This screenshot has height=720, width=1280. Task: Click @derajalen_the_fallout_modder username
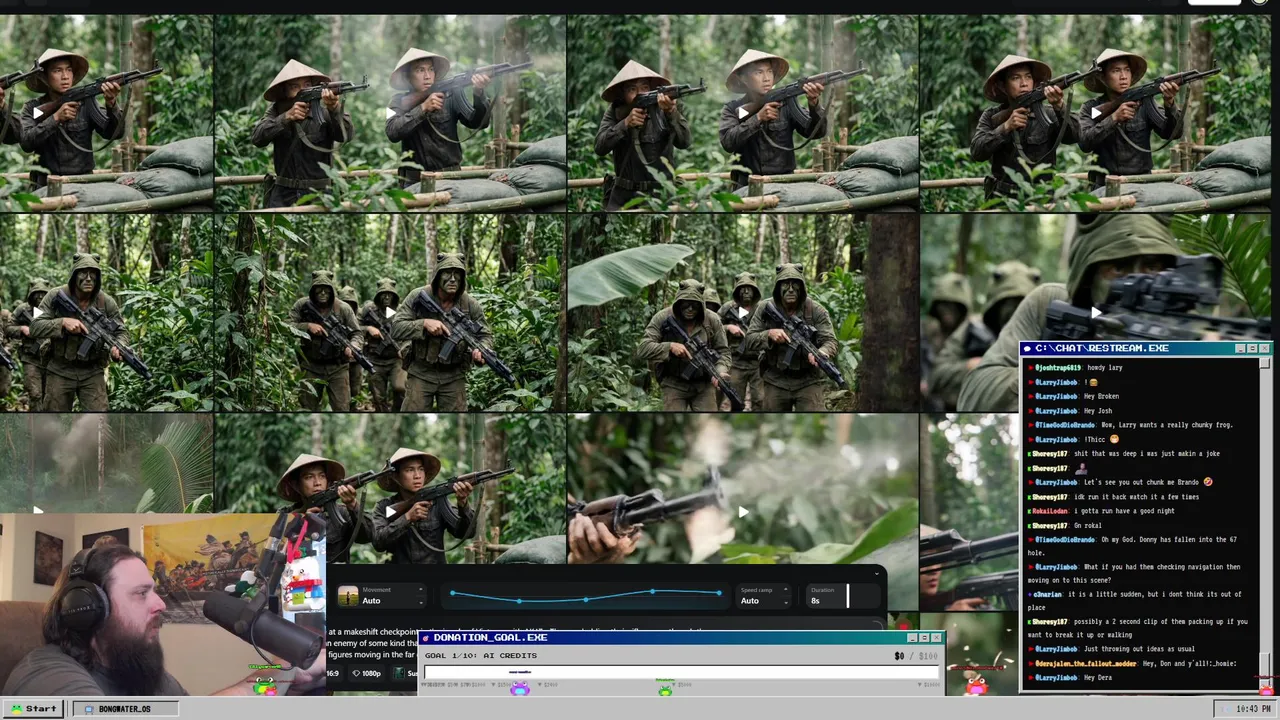tap(1086, 663)
